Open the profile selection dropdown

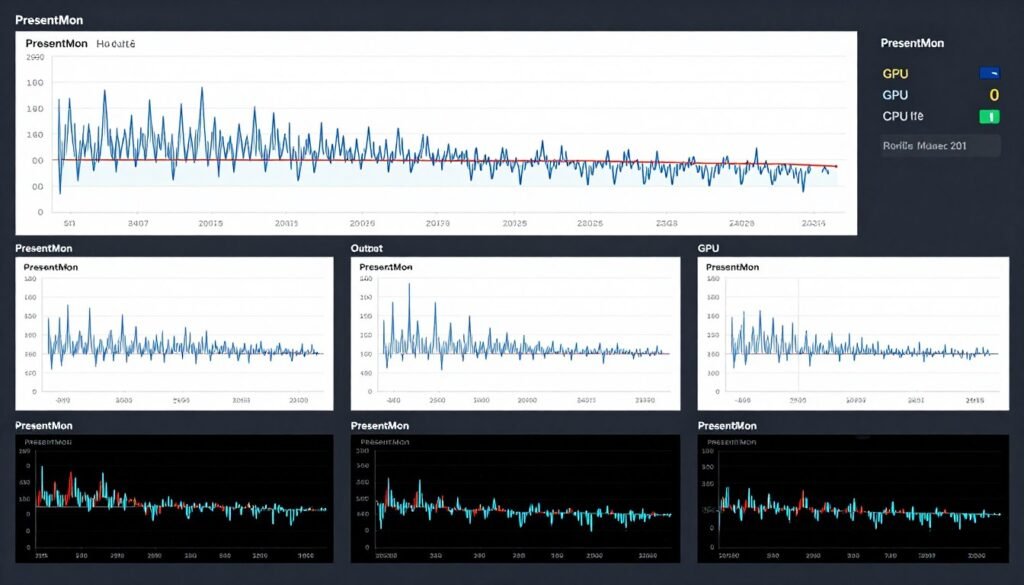938,145
